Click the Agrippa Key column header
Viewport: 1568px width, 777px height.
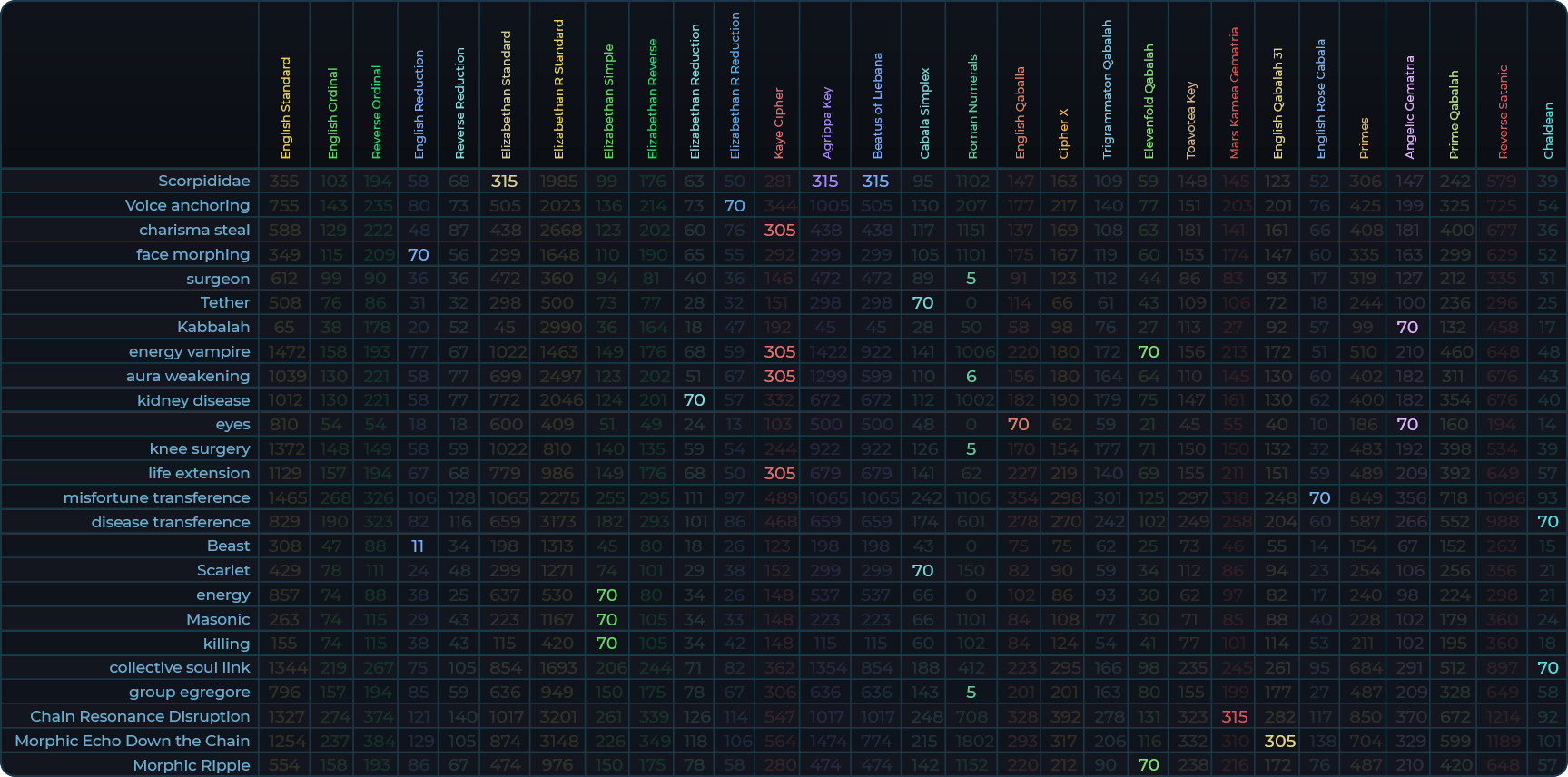coord(826,123)
